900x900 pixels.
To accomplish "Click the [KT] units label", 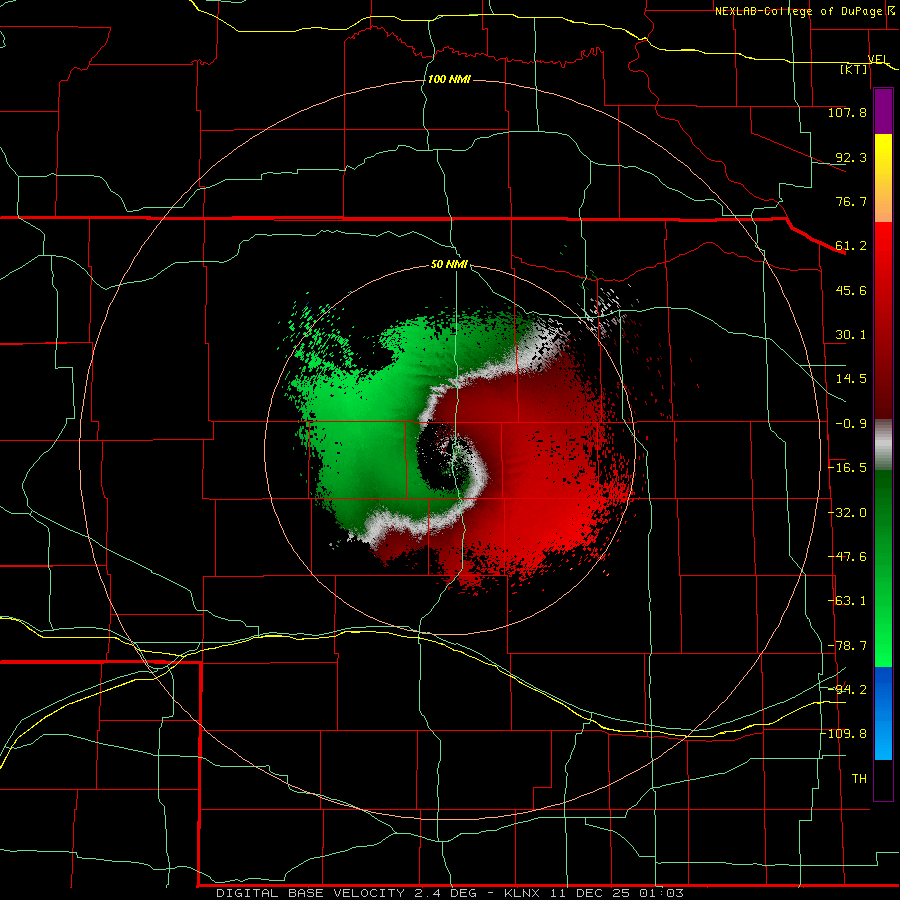I will tap(854, 69).
